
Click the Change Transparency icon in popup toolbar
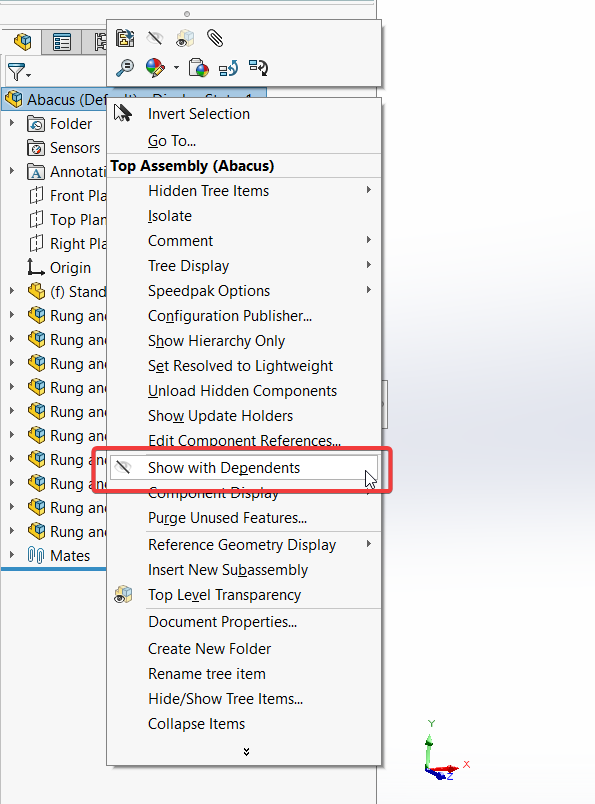[x=185, y=38]
